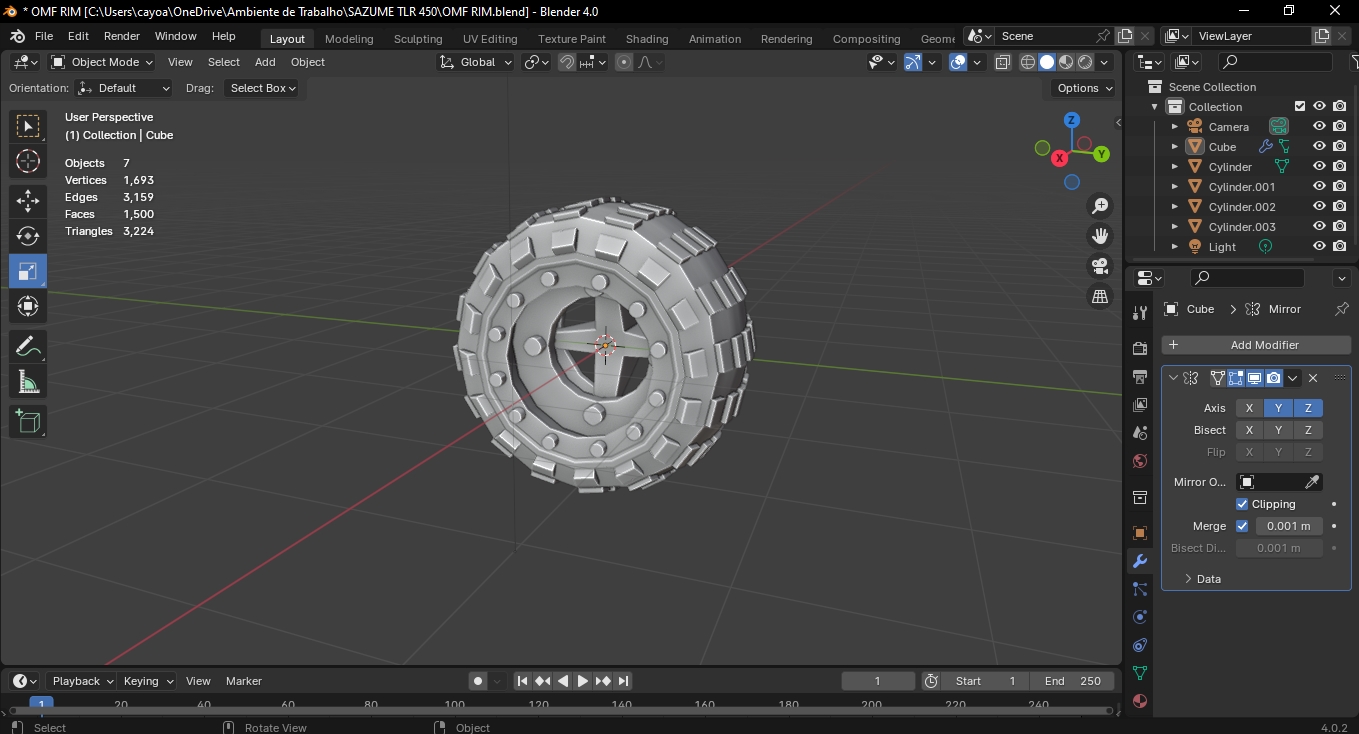Switch to the Shading workspace tab
Viewport: 1359px width, 734px height.
[x=647, y=39]
